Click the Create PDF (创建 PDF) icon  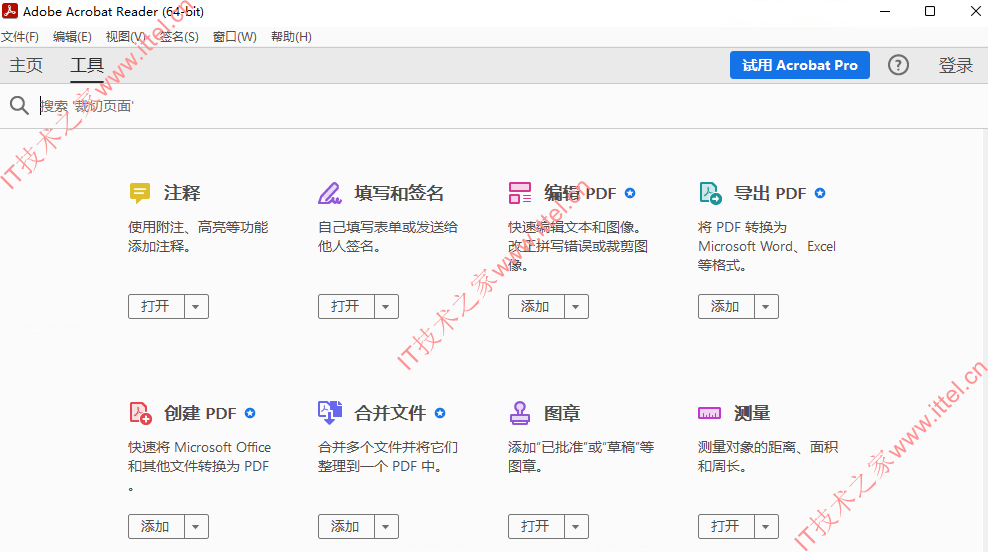pyautogui.click(x=141, y=413)
